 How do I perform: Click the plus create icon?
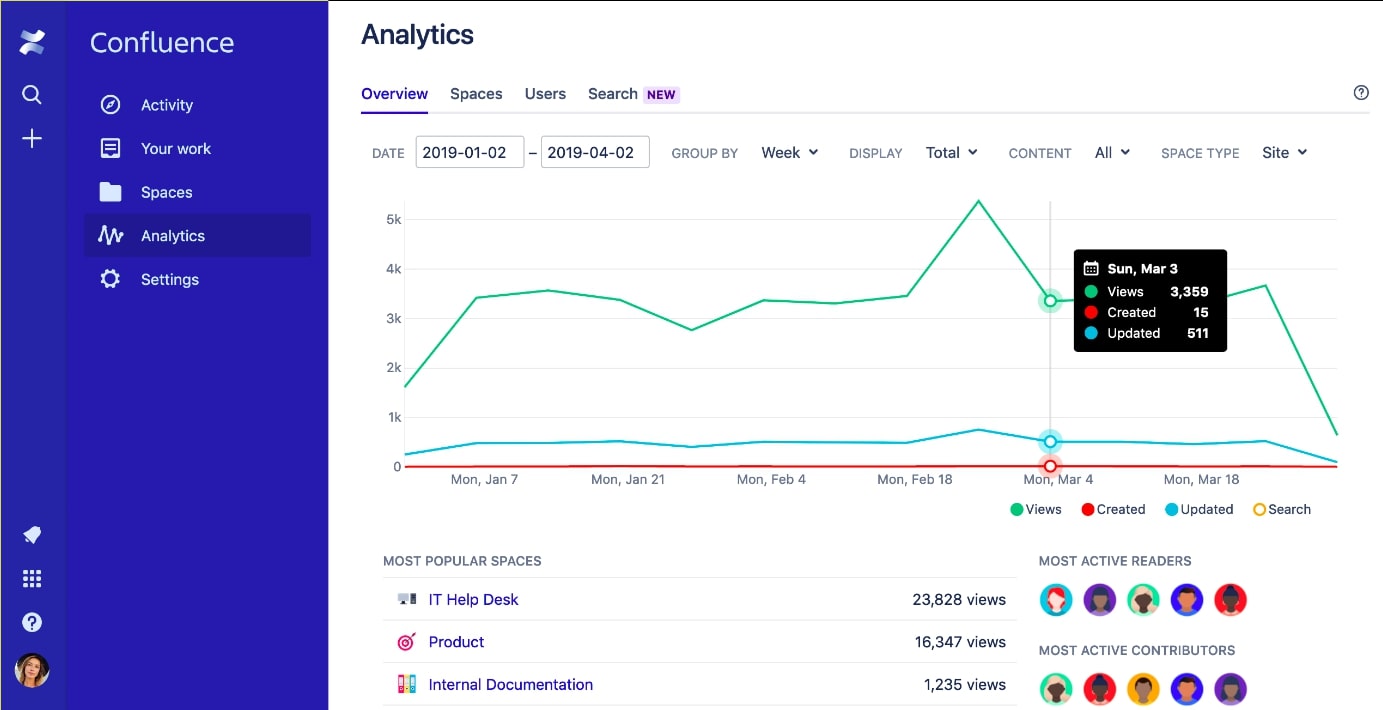coord(32,139)
